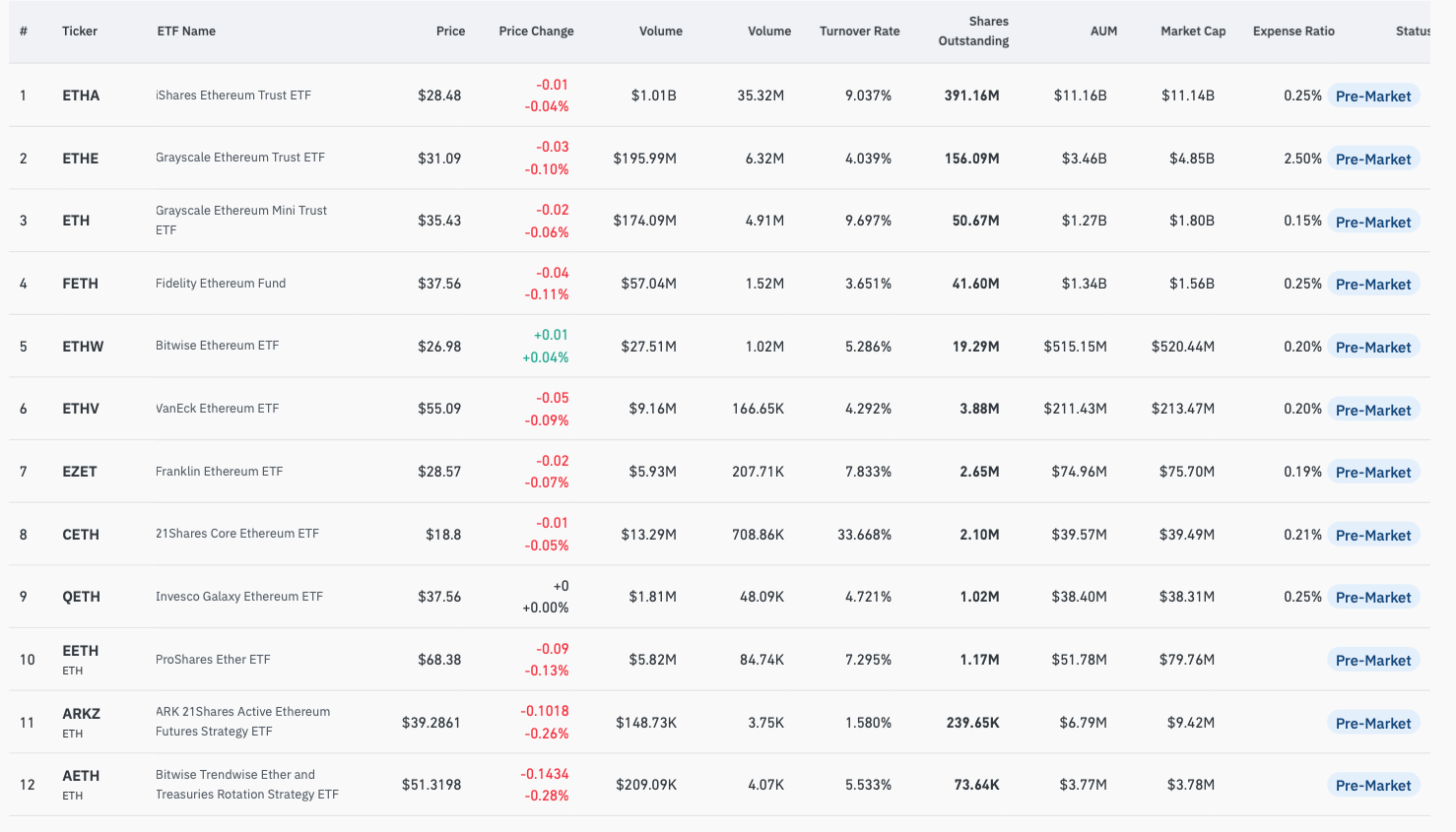Viewport: 1456px width, 832px height.
Task: Click the Price column header
Action: pos(450,32)
